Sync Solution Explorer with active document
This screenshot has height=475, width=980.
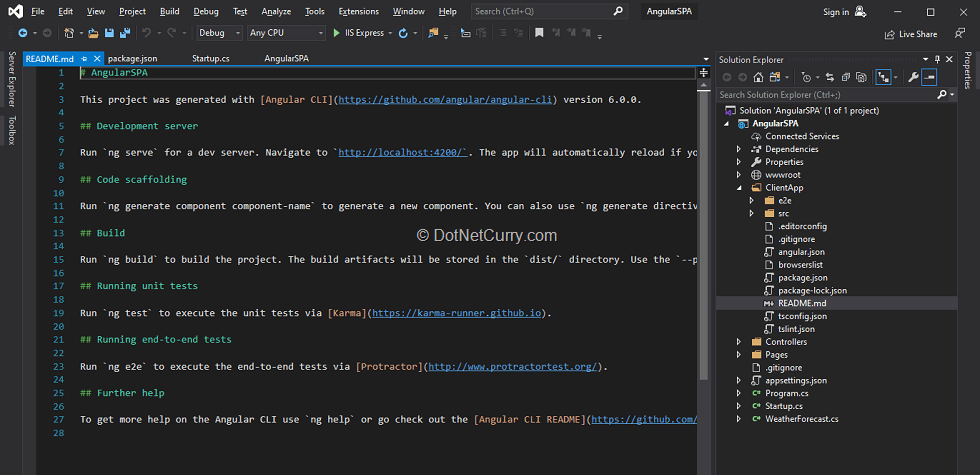(830, 78)
